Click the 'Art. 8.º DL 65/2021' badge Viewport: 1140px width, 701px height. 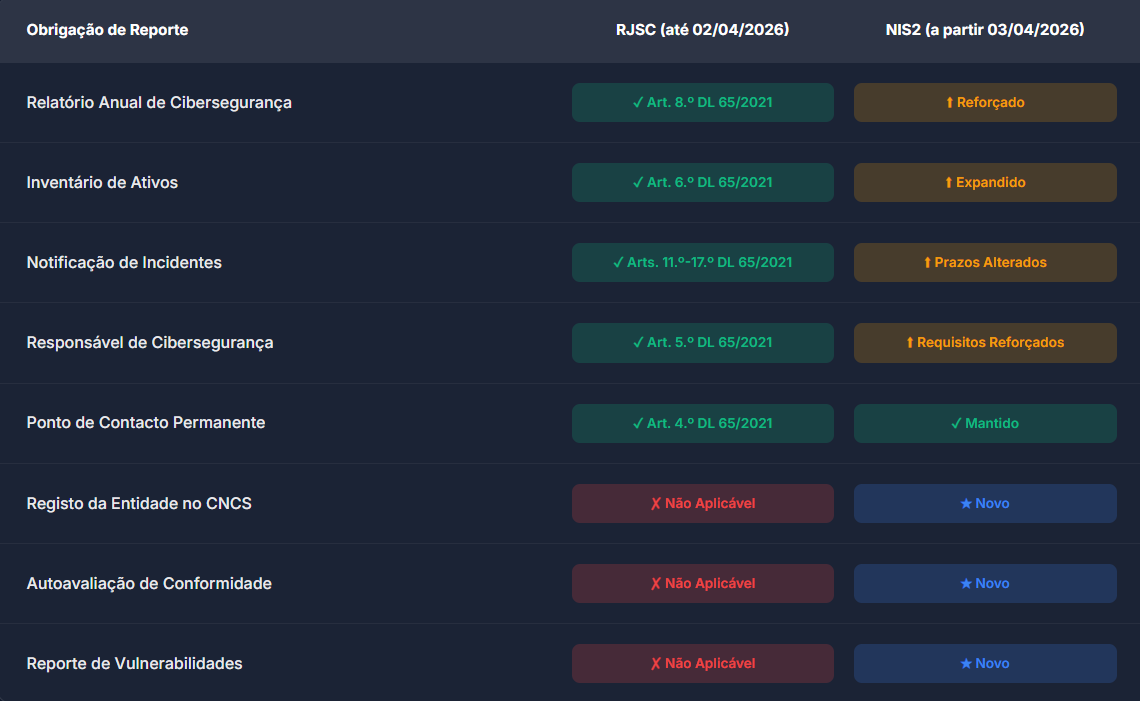coord(702,102)
